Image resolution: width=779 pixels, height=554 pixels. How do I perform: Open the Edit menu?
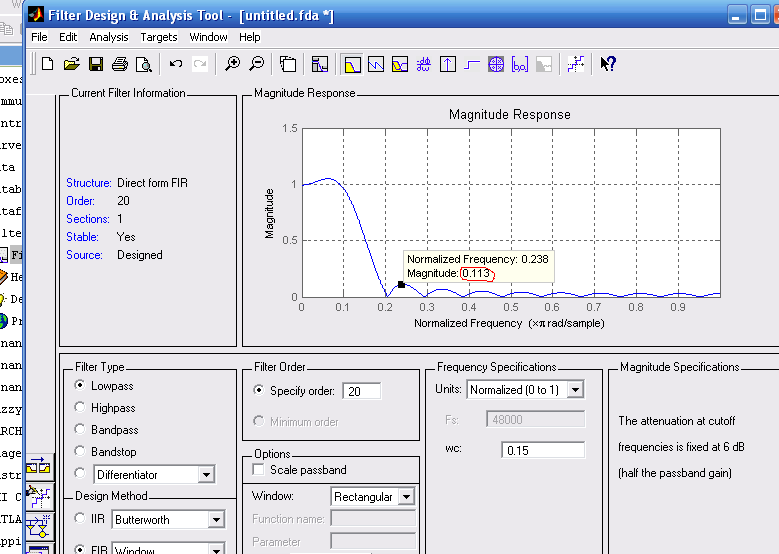[68, 37]
